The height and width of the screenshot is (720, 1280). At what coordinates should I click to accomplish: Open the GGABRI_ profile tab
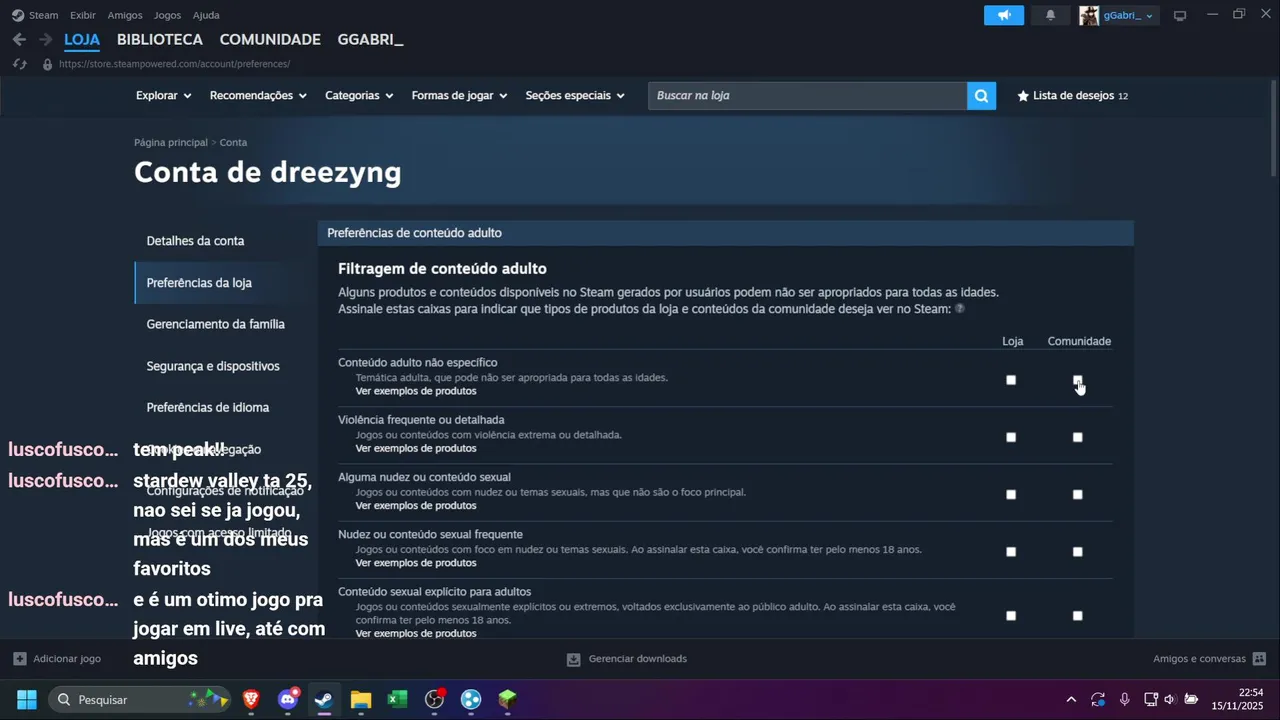point(370,40)
